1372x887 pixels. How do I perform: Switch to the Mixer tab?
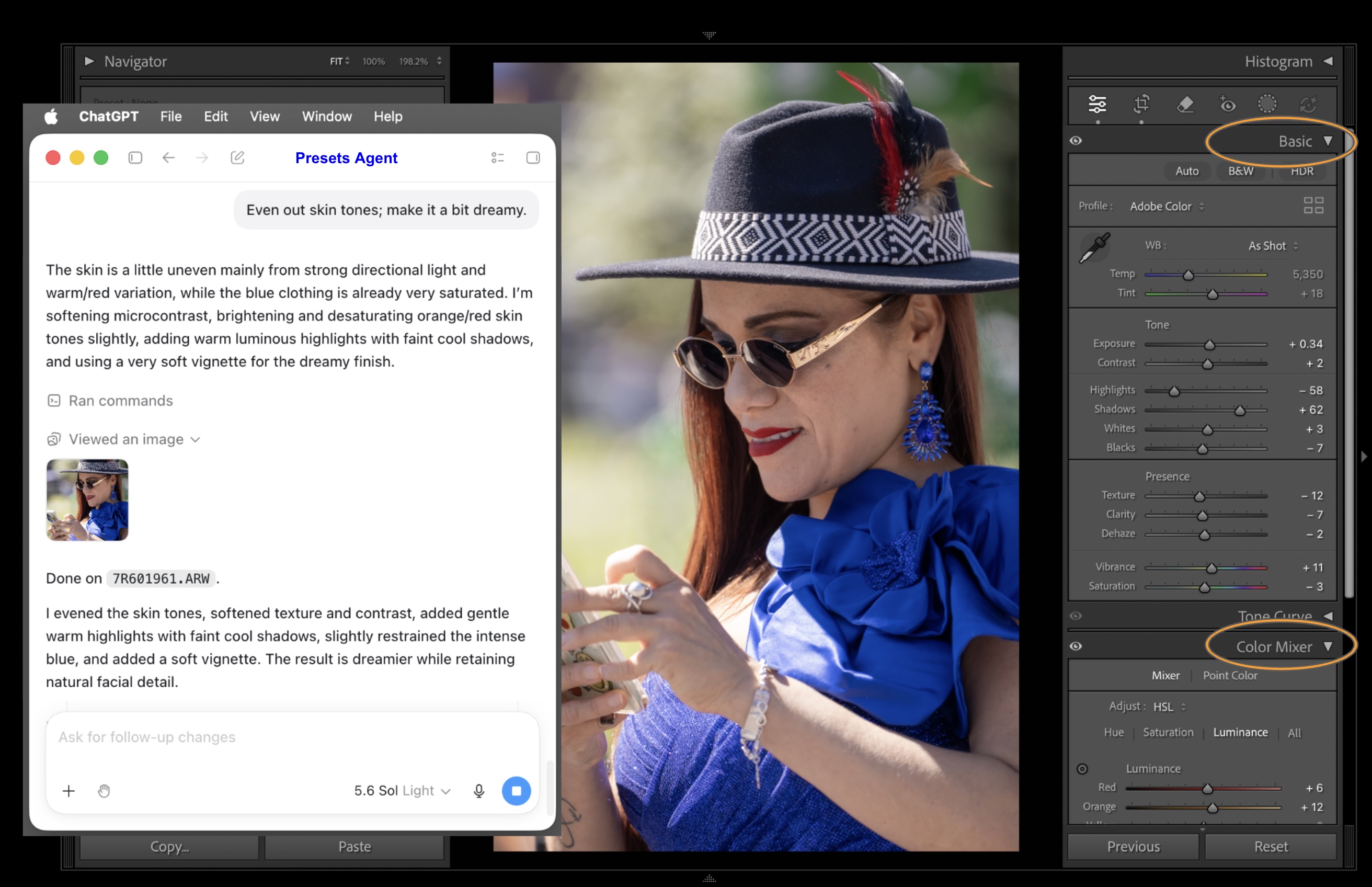pos(1165,676)
